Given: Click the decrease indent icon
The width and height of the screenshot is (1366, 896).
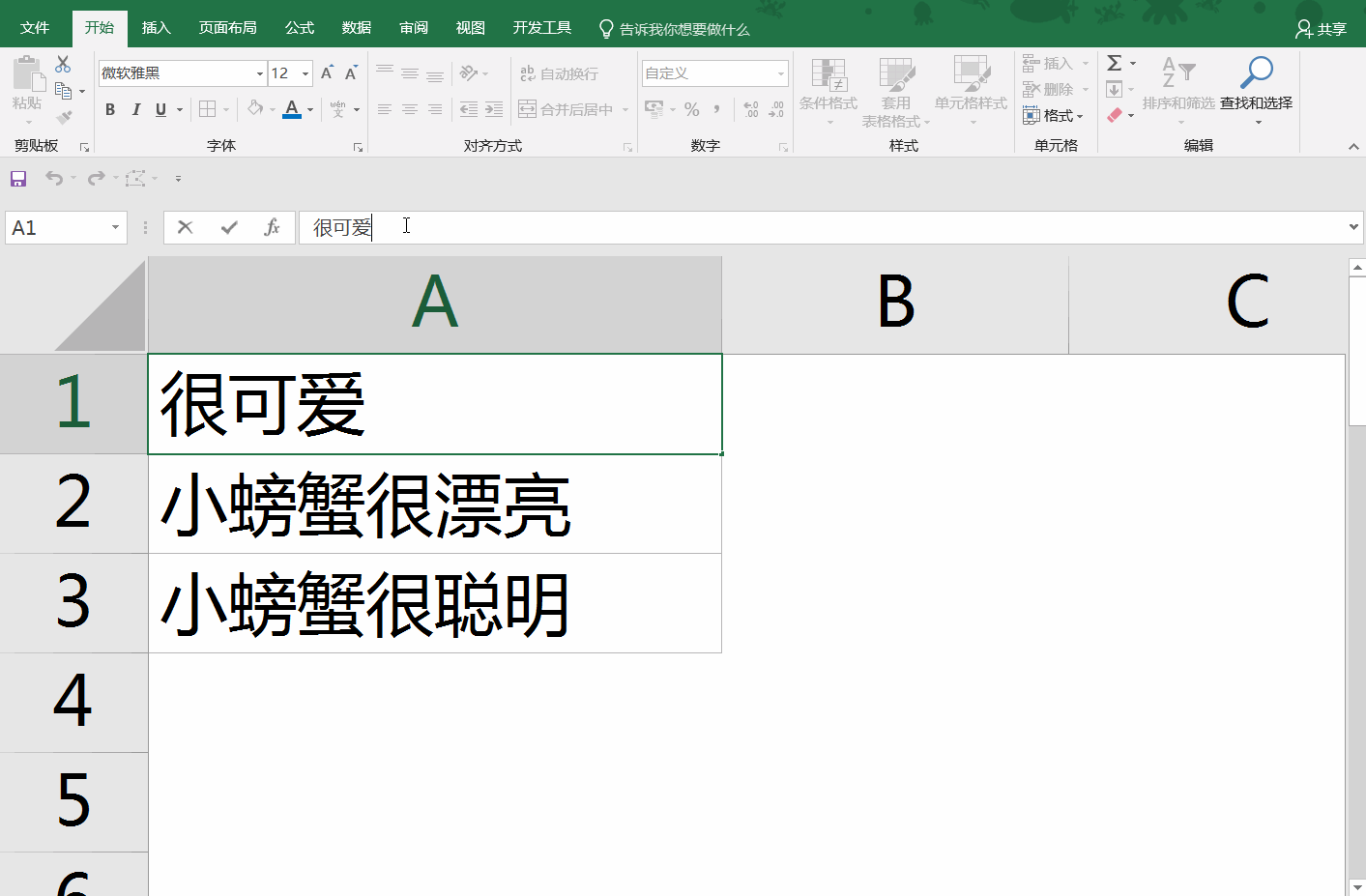Looking at the screenshot, I should click(469, 109).
